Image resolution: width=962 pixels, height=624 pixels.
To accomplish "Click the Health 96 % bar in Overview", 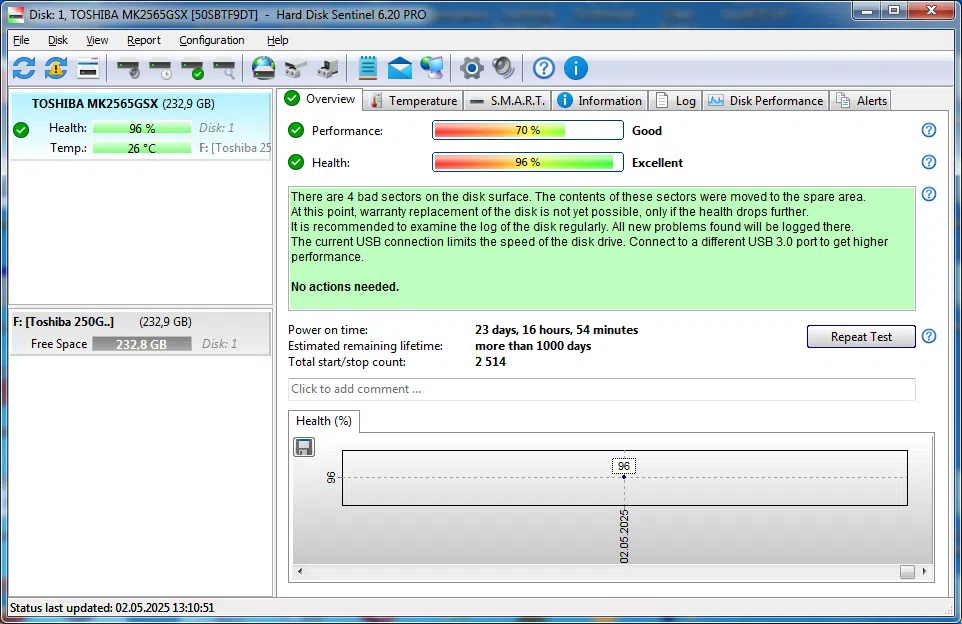I will coord(528,162).
